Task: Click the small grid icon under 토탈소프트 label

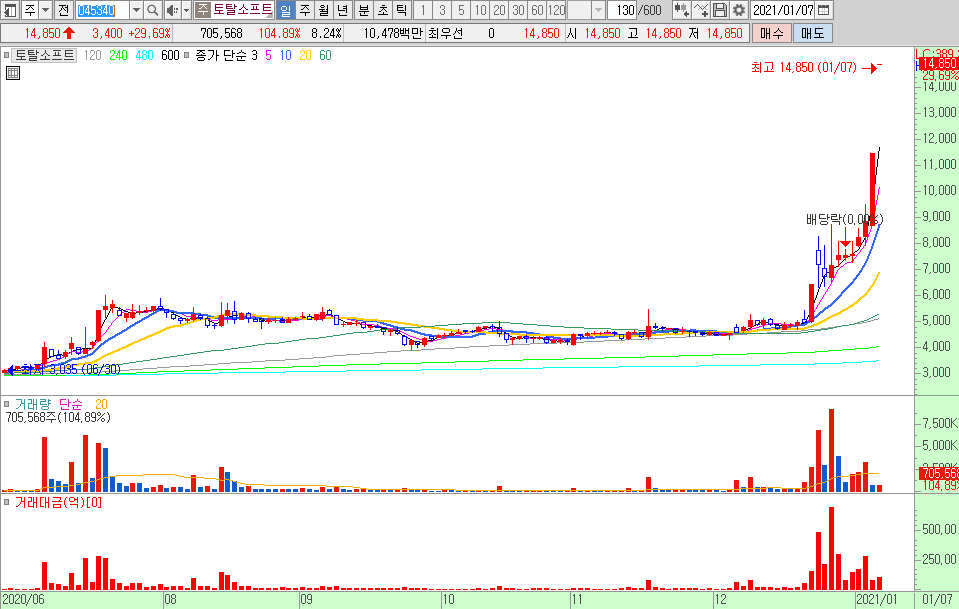Action: pos(12,73)
